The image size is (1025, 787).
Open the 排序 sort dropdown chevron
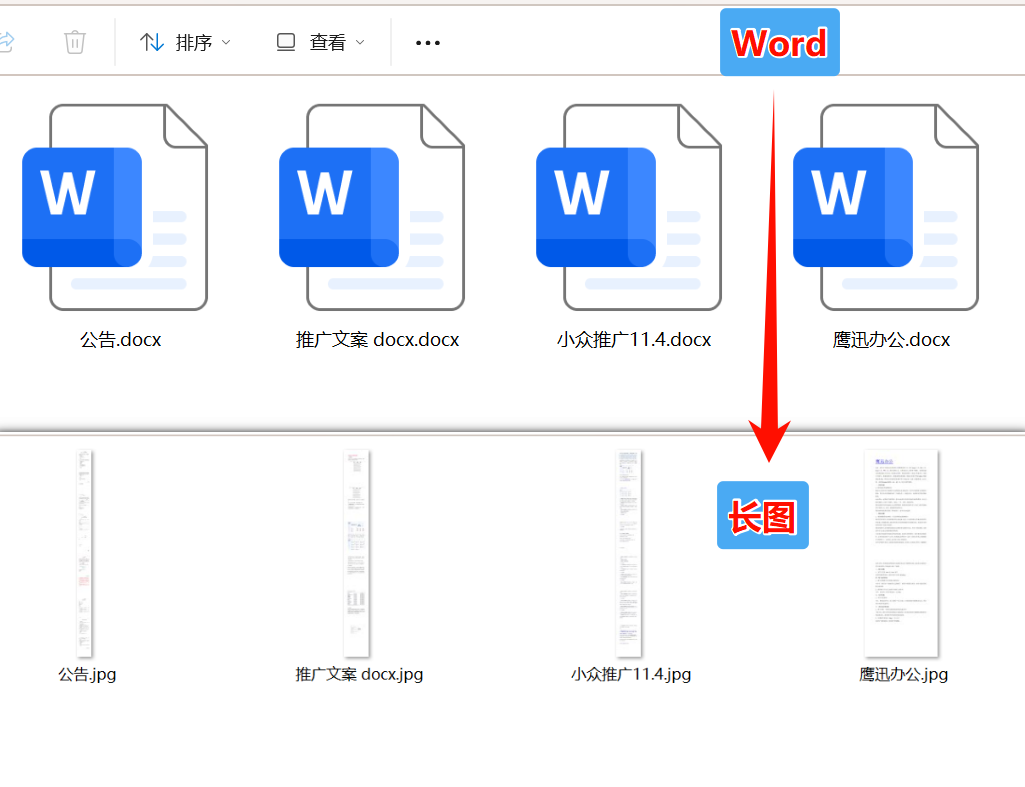(x=227, y=42)
